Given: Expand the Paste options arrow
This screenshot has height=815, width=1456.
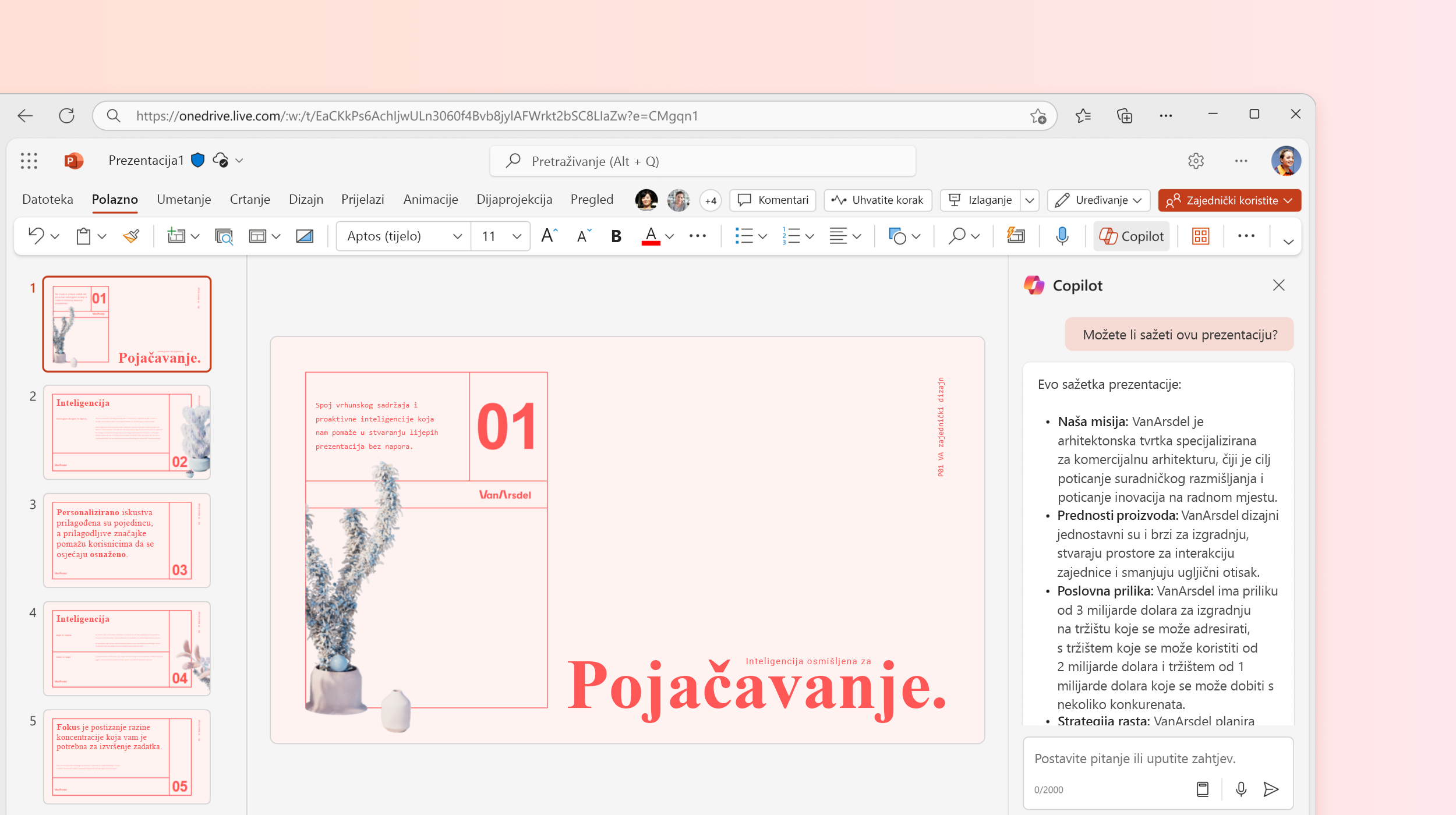Looking at the screenshot, I should coord(102,236).
